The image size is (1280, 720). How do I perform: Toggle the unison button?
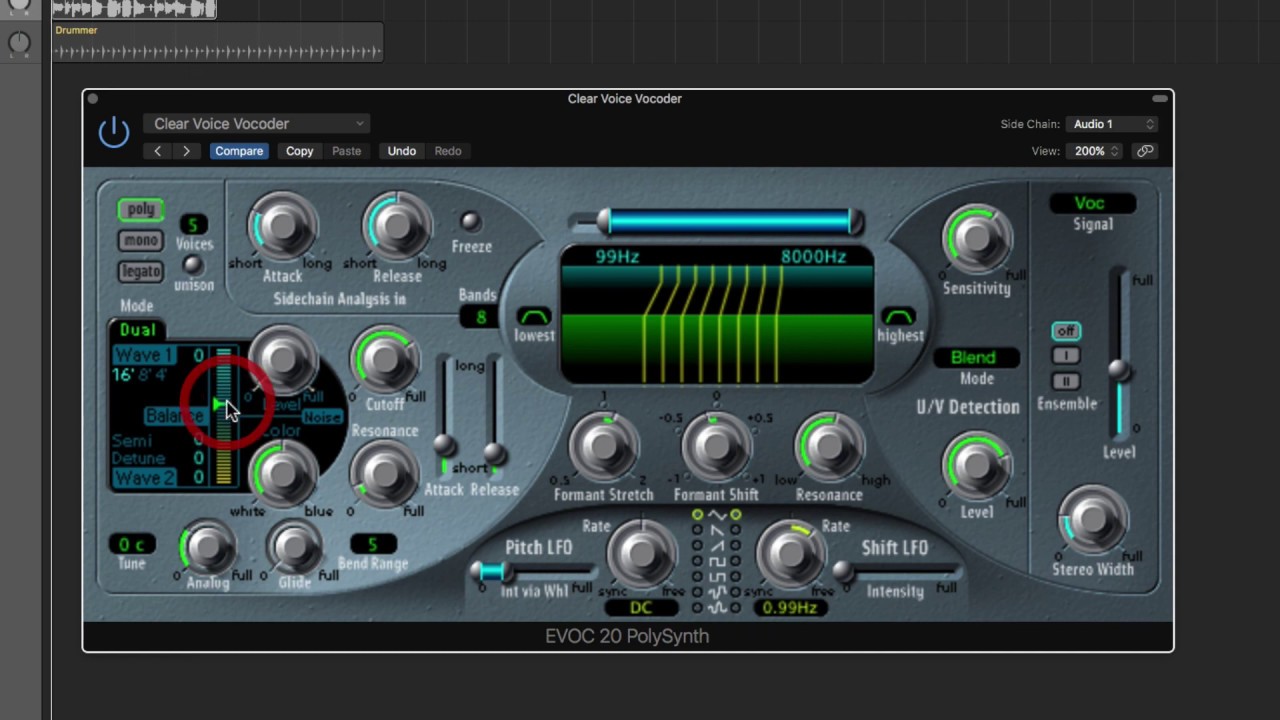tap(191, 265)
